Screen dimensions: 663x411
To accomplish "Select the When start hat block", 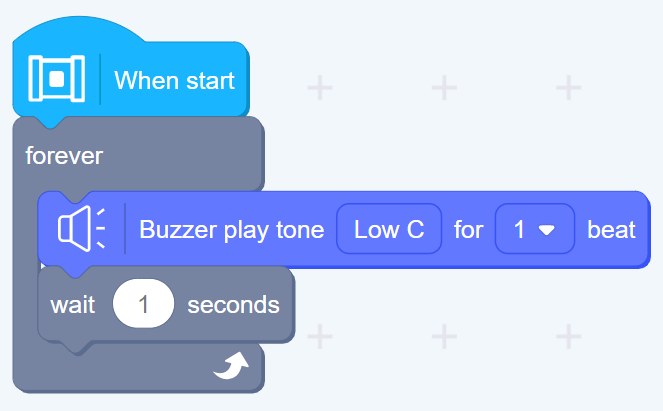I will point(131,72).
